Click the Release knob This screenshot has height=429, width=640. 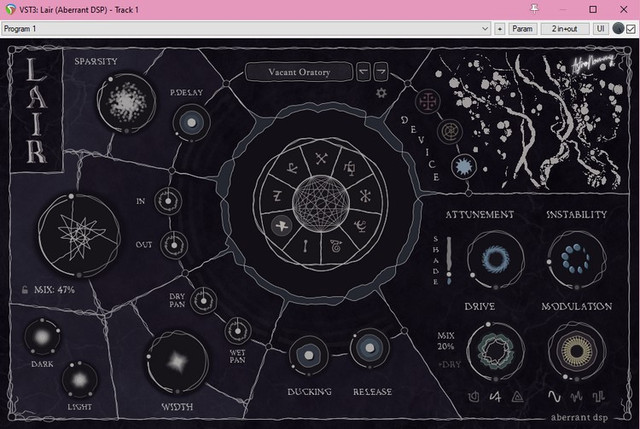370,348
